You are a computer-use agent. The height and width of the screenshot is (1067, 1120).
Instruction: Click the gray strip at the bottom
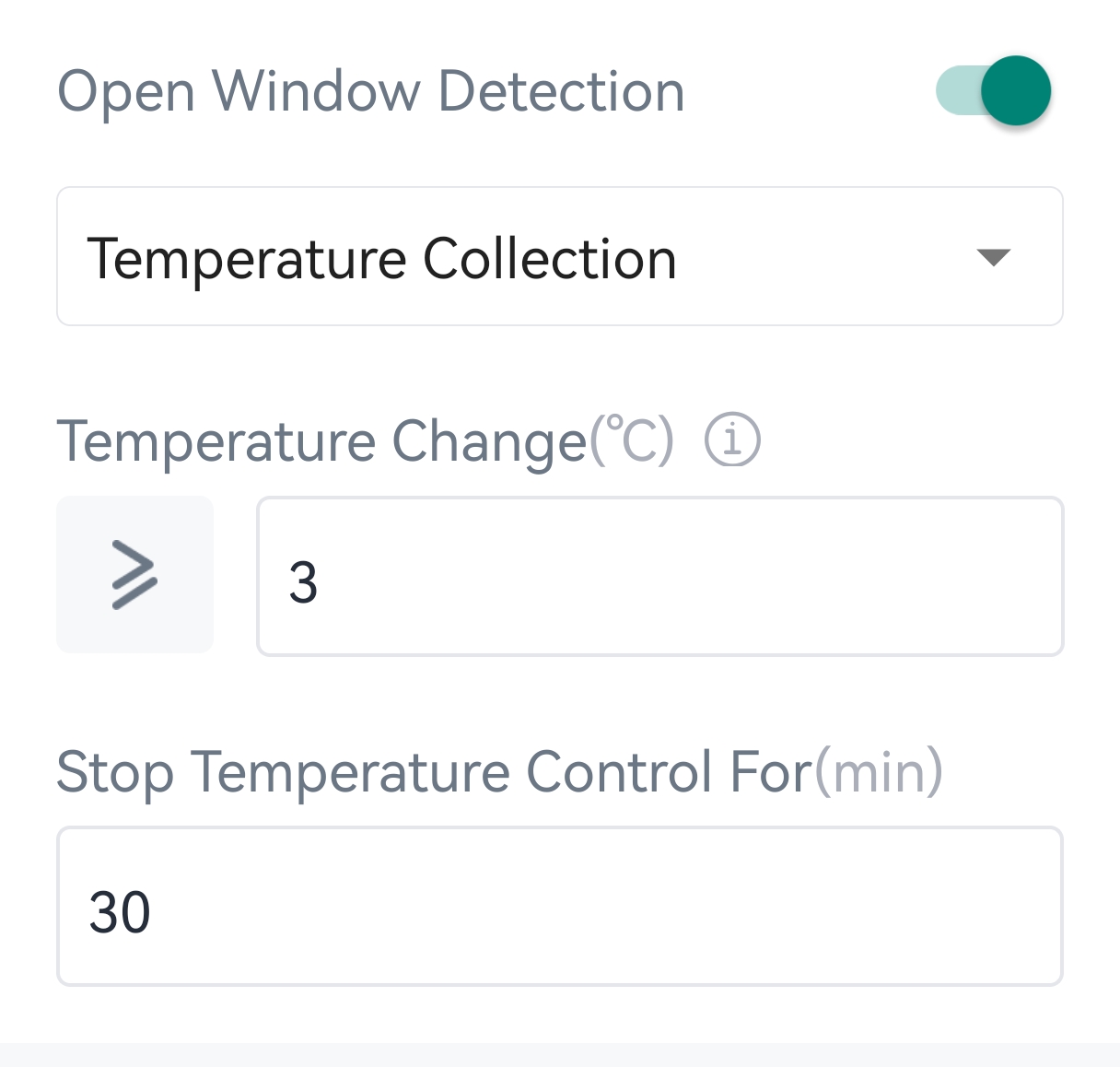[559, 1055]
